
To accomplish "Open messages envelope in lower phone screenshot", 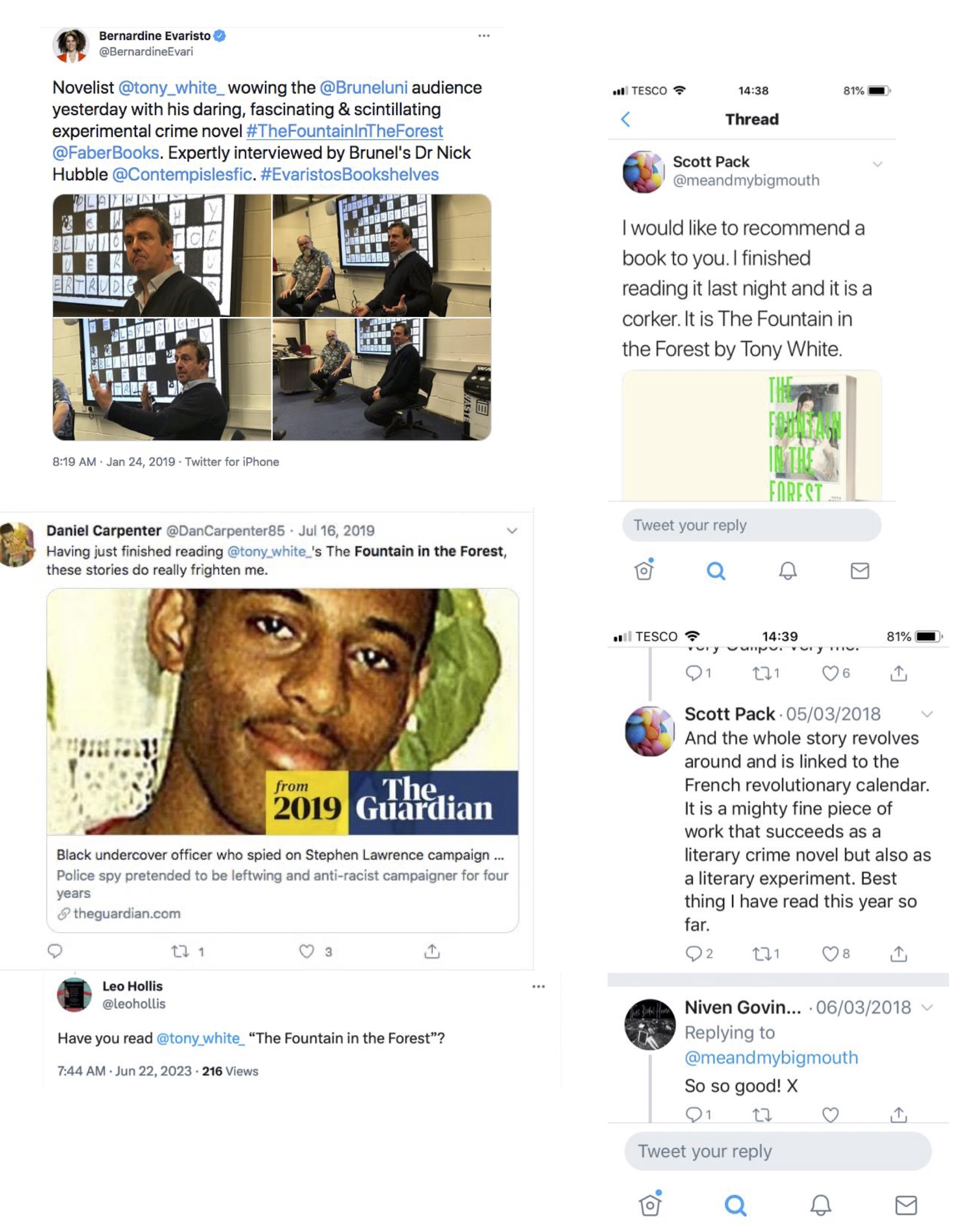I will pos(906,1206).
